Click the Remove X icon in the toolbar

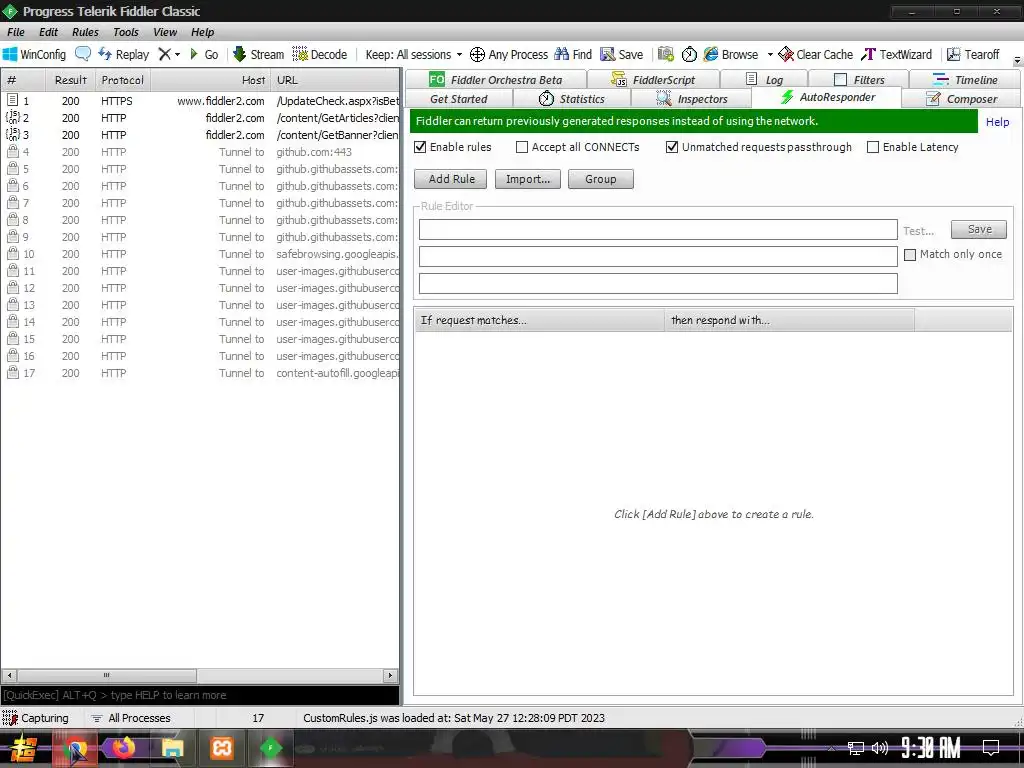[165, 54]
